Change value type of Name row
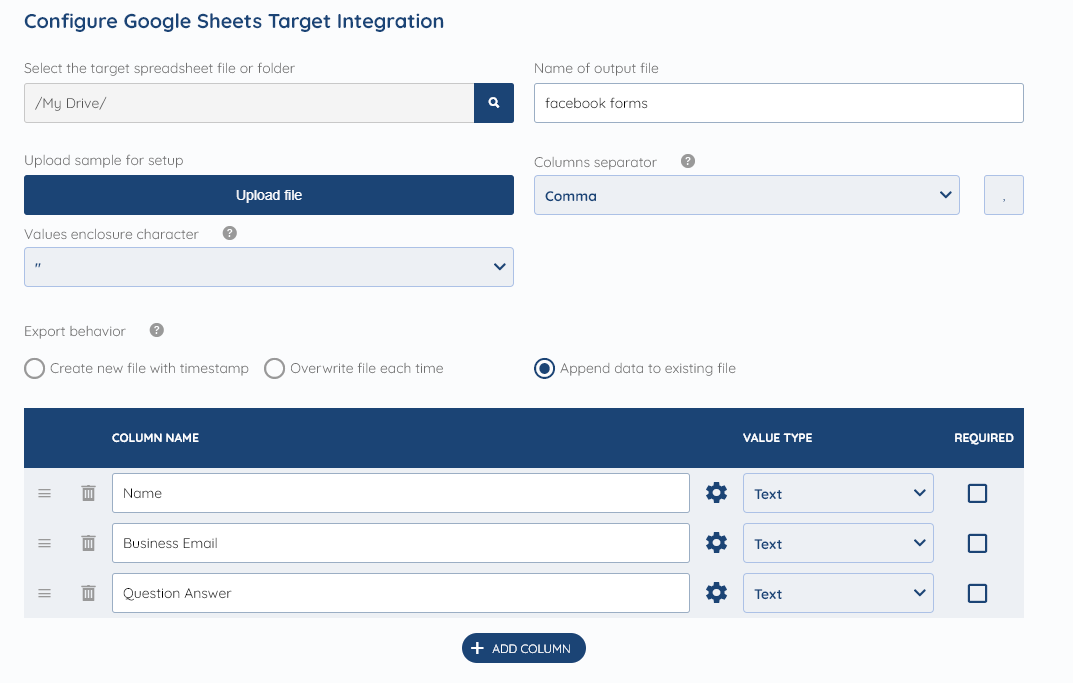The width and height of the screenshot is (1073, 683). point(838,493)
